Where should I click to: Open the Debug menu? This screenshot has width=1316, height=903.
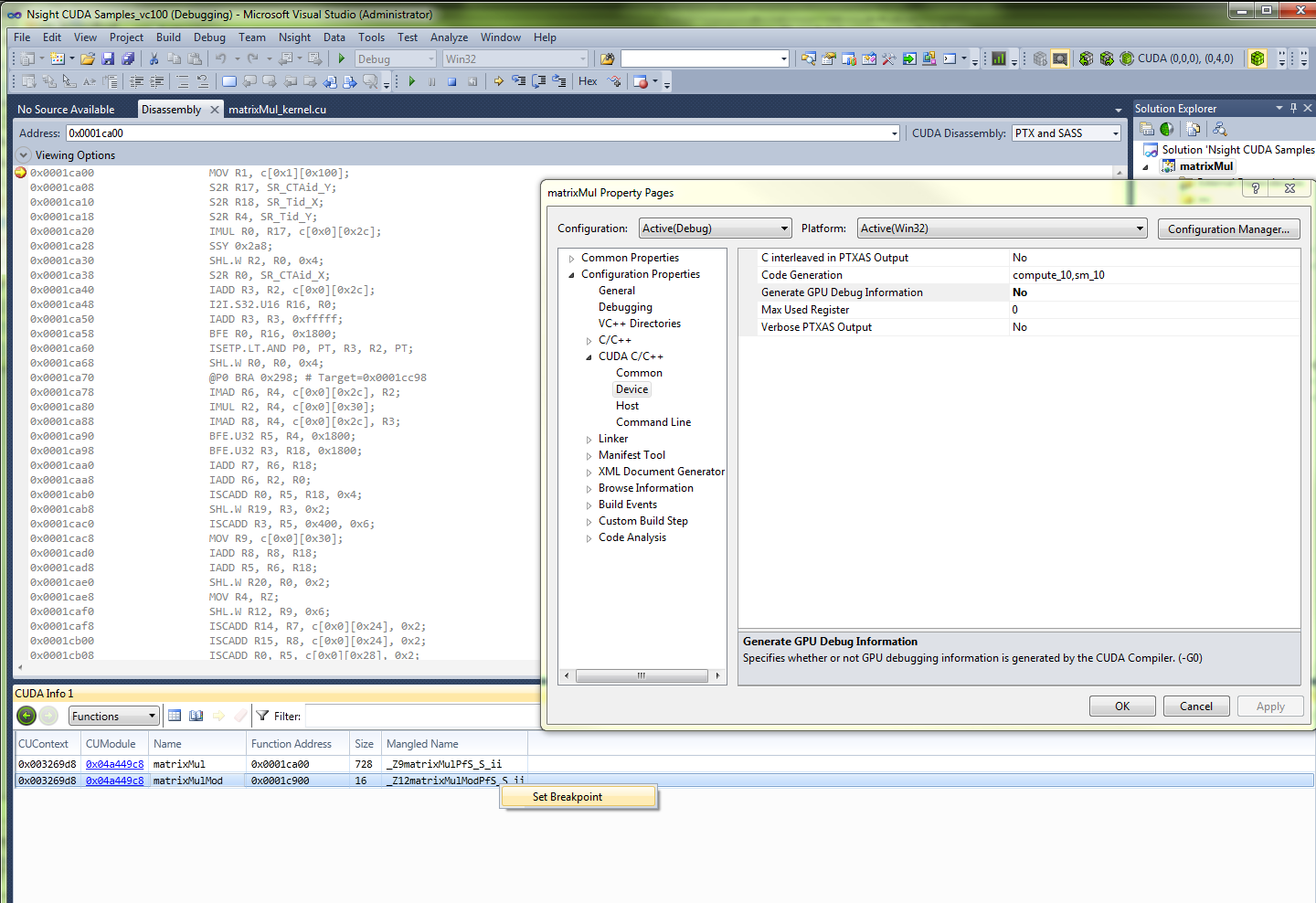pyautogui.click(x=209, y=37)
